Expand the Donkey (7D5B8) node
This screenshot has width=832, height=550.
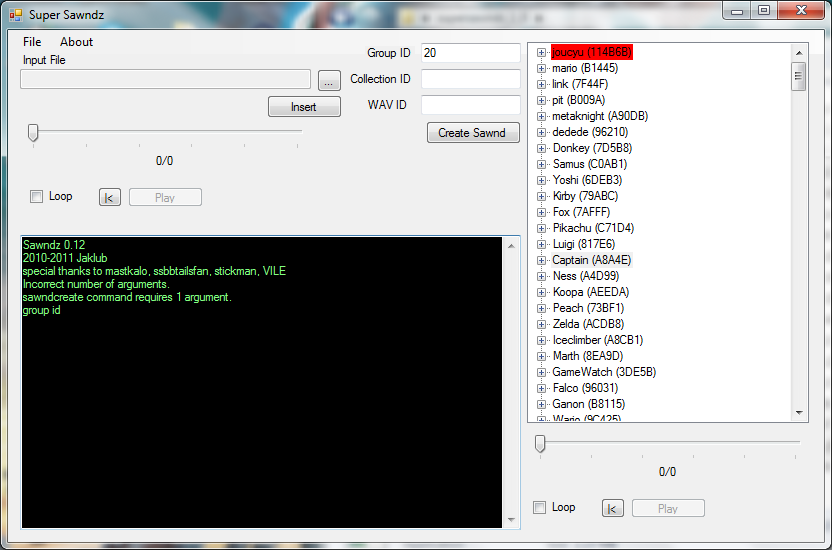(541, 149)
